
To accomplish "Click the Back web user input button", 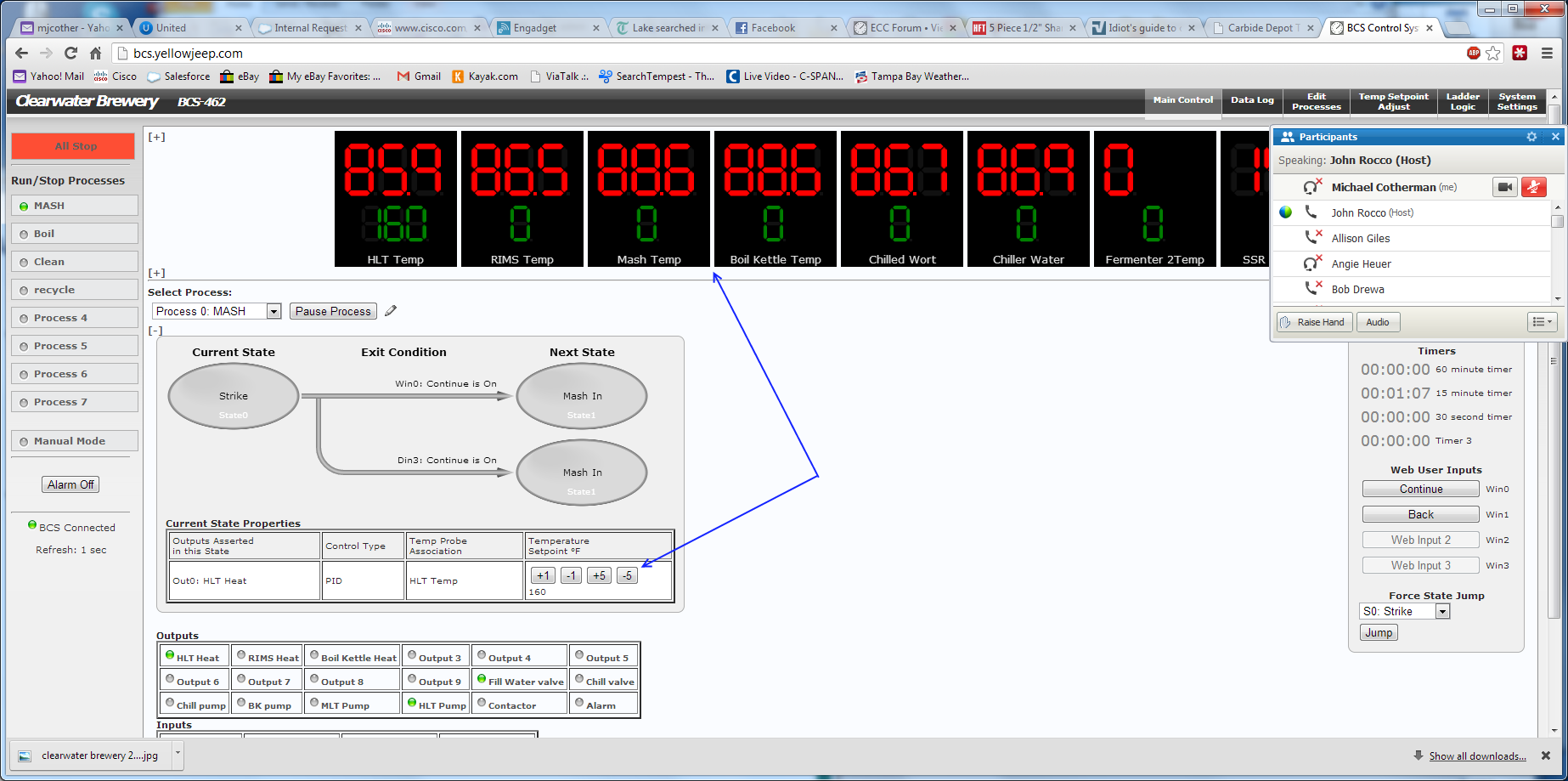I will pyautogui.click(x=1421, y=514).
